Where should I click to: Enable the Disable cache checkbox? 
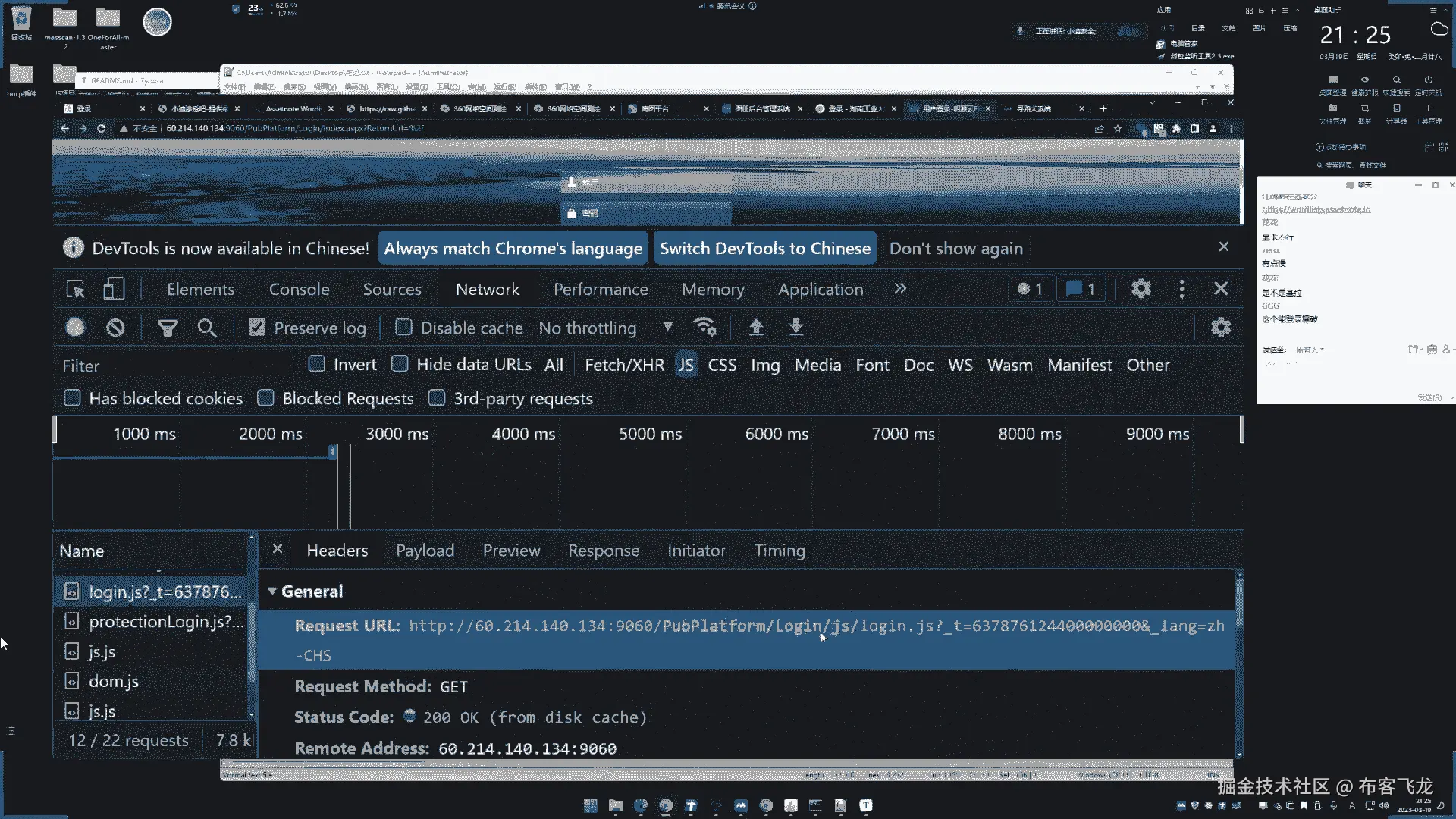pyautogui.click(x=404, y=328)
